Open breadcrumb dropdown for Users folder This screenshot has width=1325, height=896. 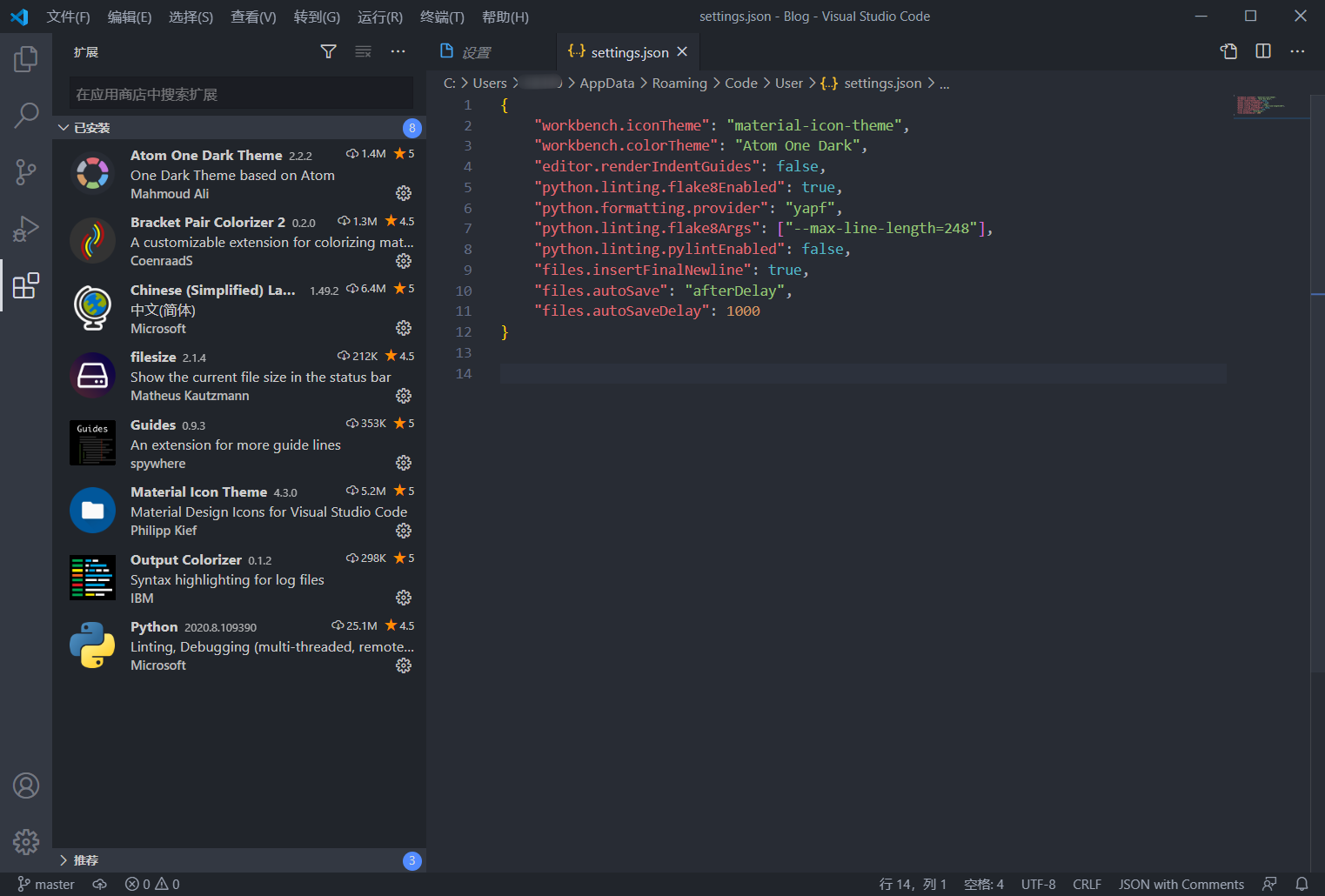(490, 84)
